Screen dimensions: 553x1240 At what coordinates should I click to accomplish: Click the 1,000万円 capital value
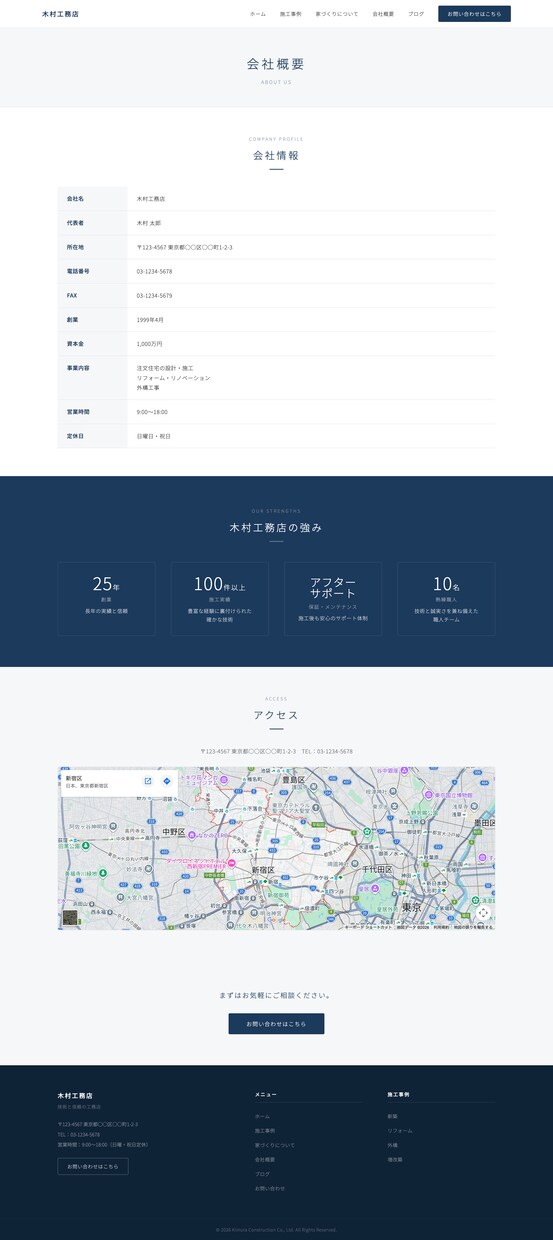point(149,344)
